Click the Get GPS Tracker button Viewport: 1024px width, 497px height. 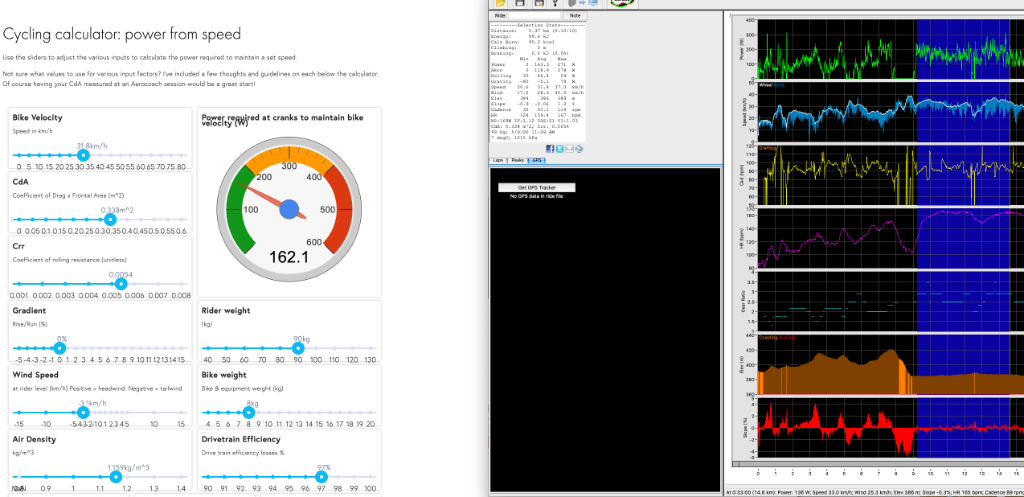click(x=537, y=187)
